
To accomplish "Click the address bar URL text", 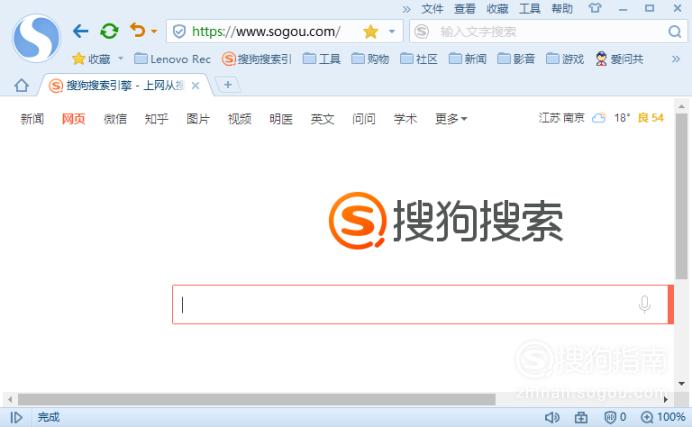I will pyautogui.click(x=266, y=31).
